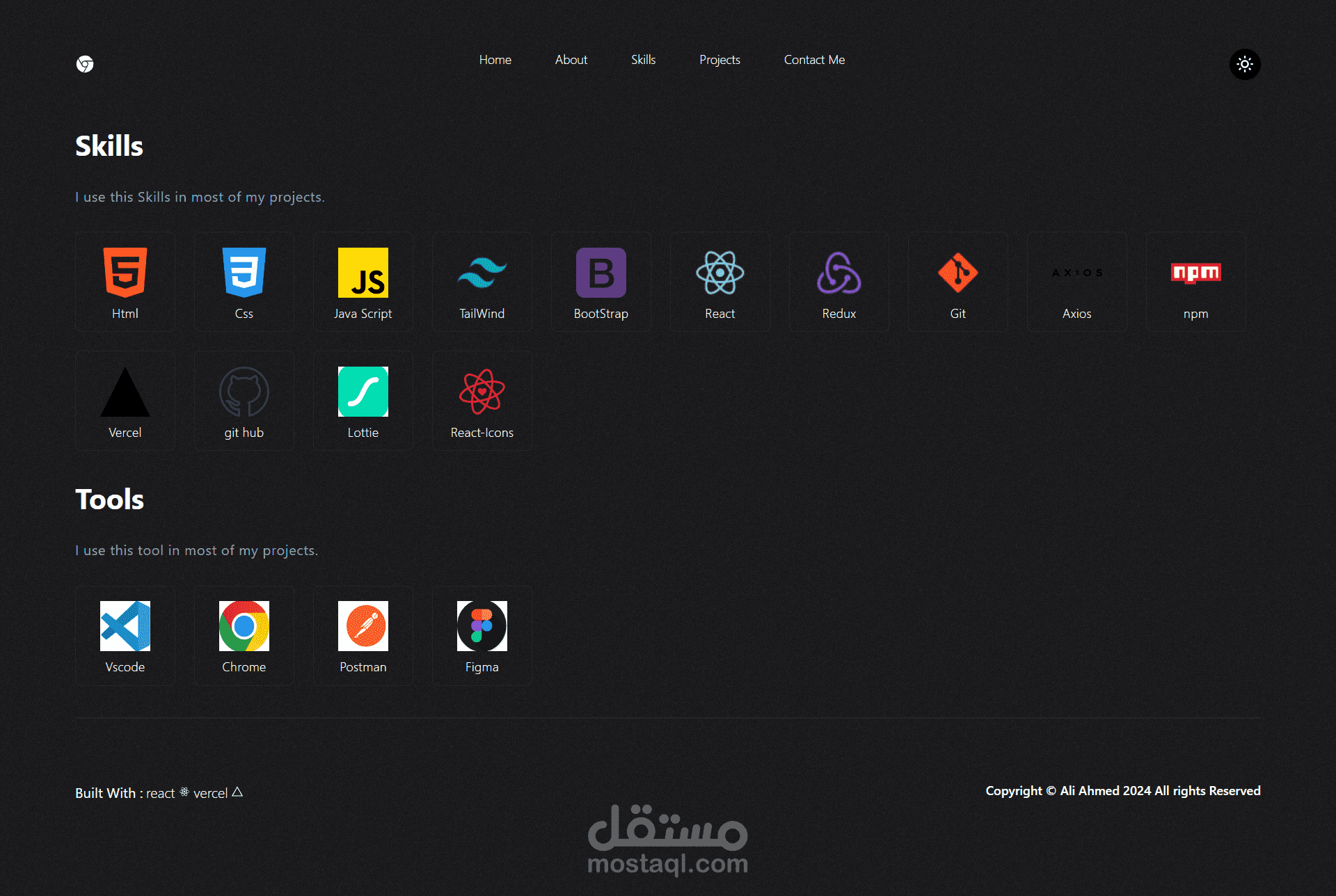Open the Vscode tool card
The width and height of the screenshot is (1336, 896).
pos(125,634)
